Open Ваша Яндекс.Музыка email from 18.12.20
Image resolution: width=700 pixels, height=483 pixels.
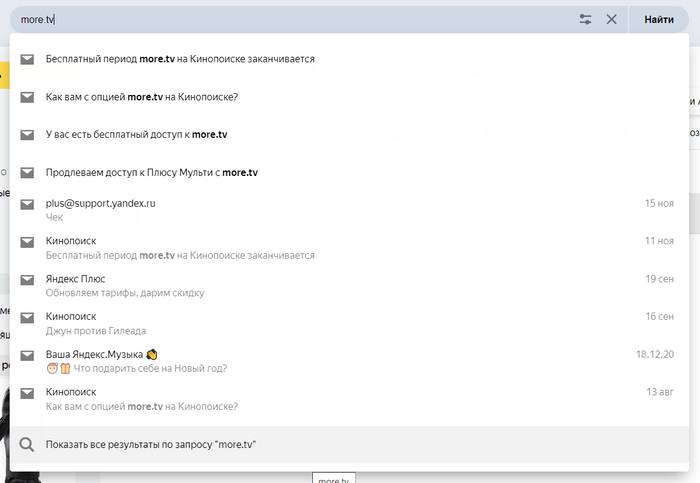click(x=349, y=361)
